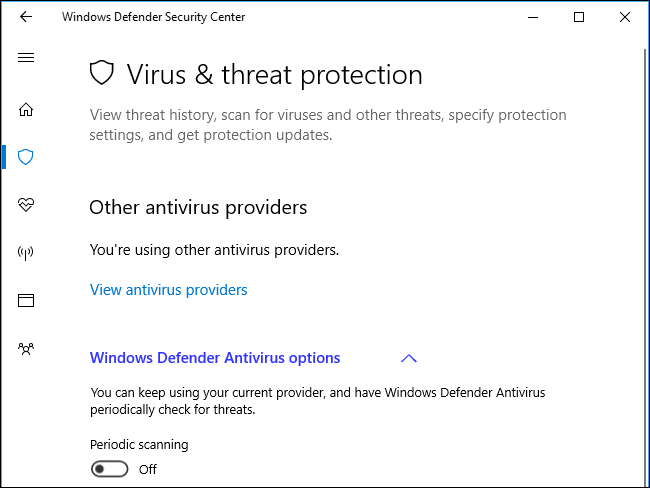Select Virus & threat protection sidebar shield
Screen dimensions: 650x488
[x=26, y=157]
